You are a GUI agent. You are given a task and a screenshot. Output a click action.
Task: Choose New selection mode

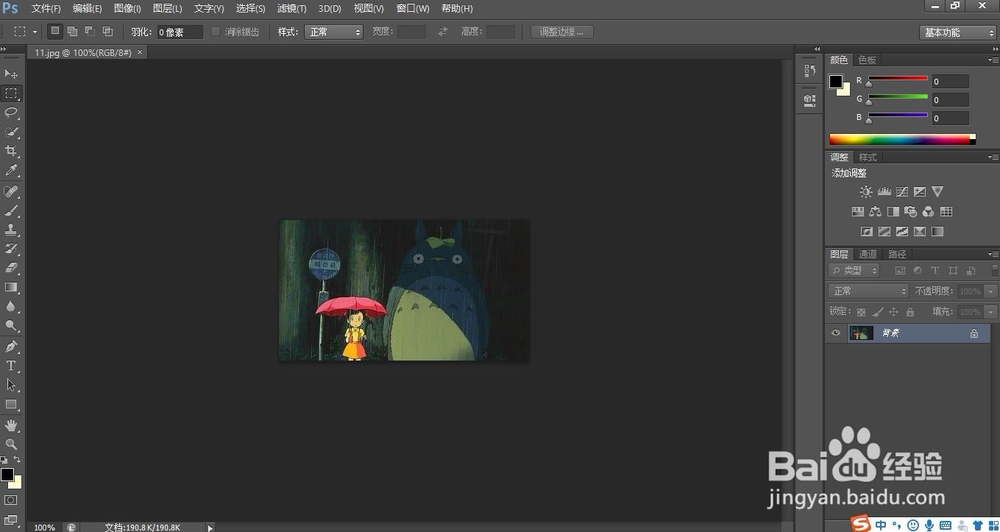pos(55,31)
